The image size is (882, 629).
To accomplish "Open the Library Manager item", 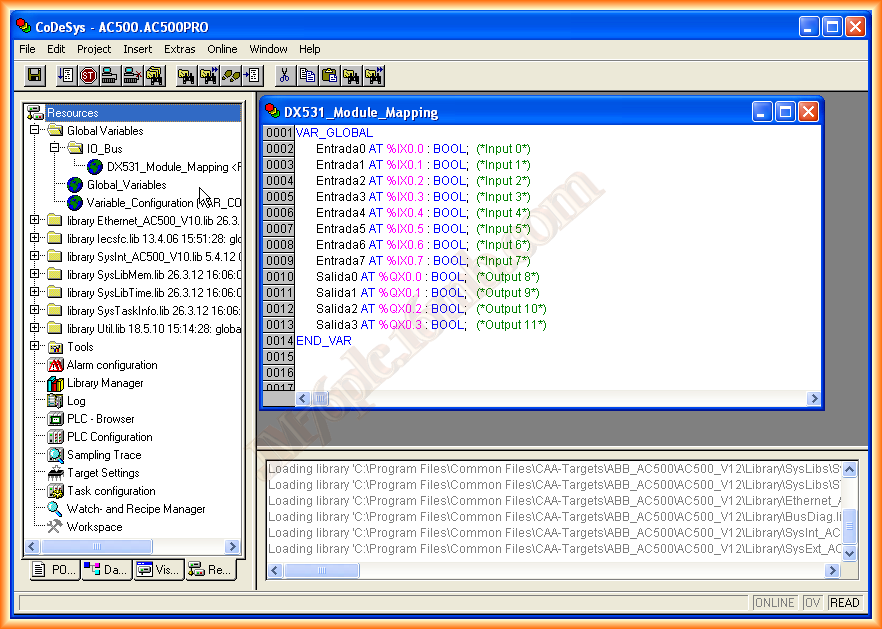I will [x=104, y=383].
